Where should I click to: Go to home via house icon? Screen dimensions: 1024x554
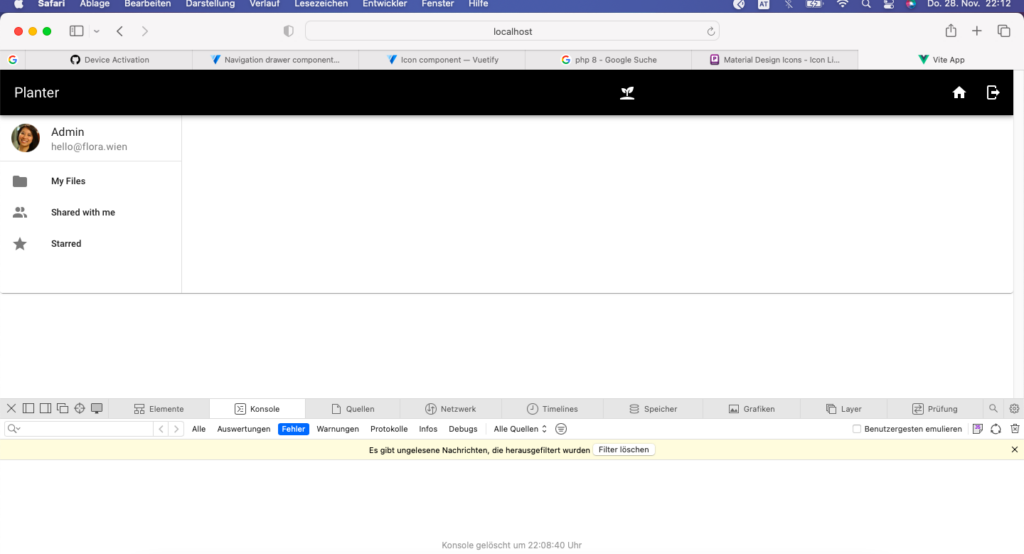click(959, 93)
